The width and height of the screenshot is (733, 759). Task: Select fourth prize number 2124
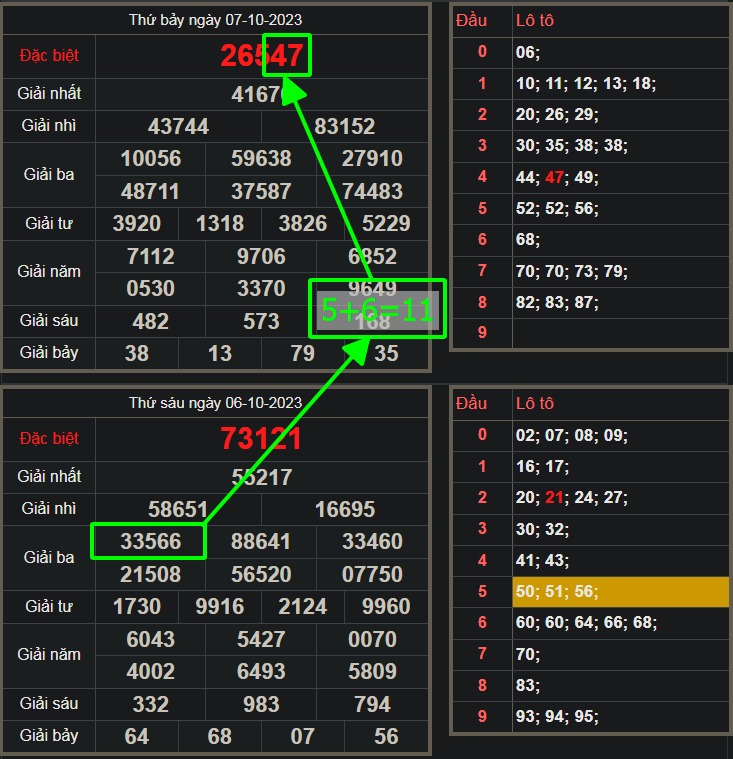click(303, 606)
